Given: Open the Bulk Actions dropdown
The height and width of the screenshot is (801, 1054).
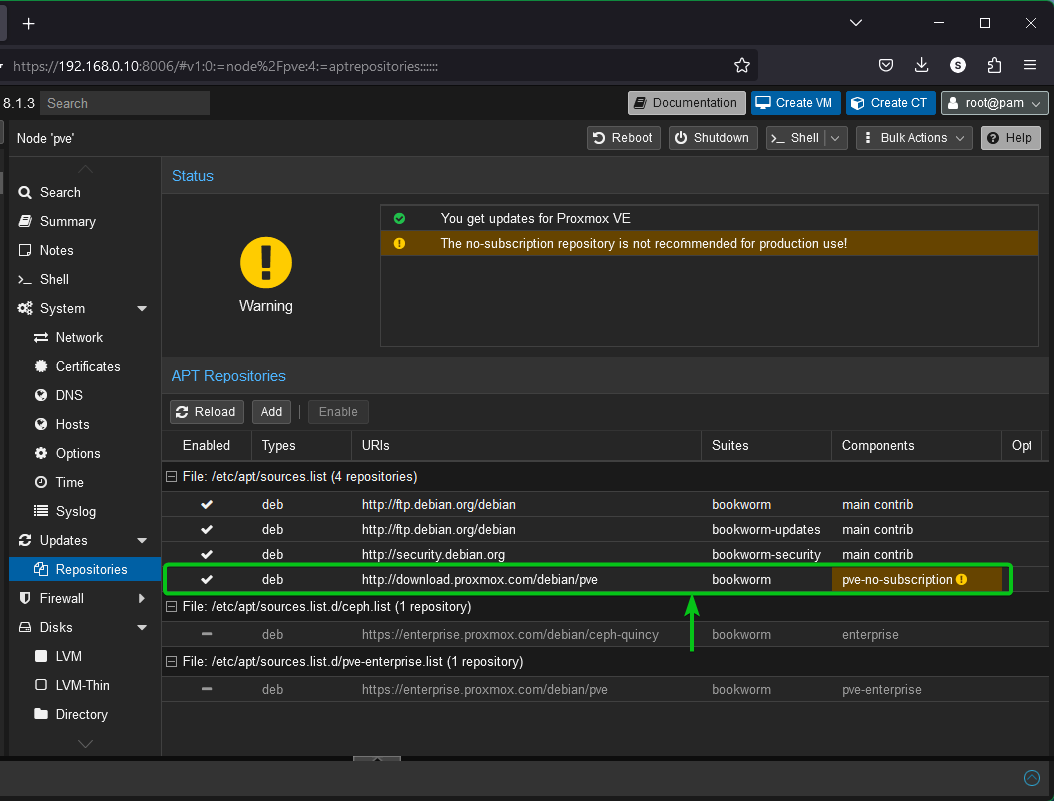Looking at the screenshot, I should click(914, 138).
